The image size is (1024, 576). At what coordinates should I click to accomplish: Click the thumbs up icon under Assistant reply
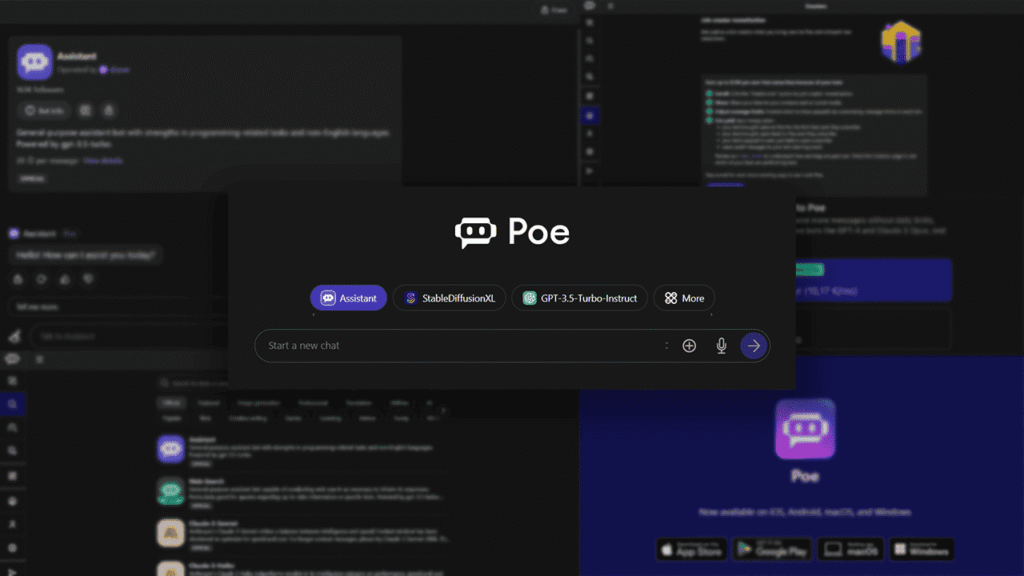click(65, 280)
